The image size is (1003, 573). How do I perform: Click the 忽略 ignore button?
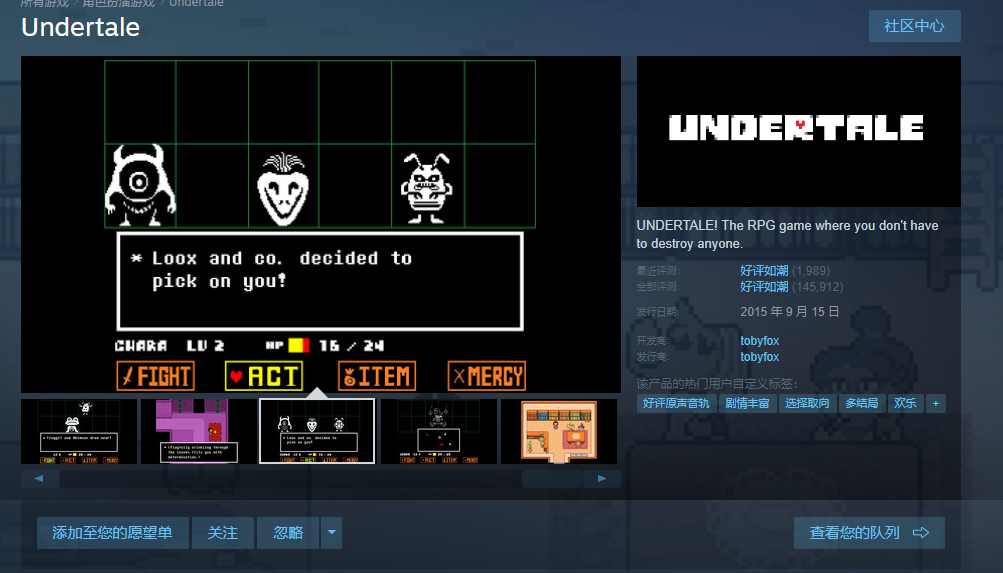[x=288, y=533]
